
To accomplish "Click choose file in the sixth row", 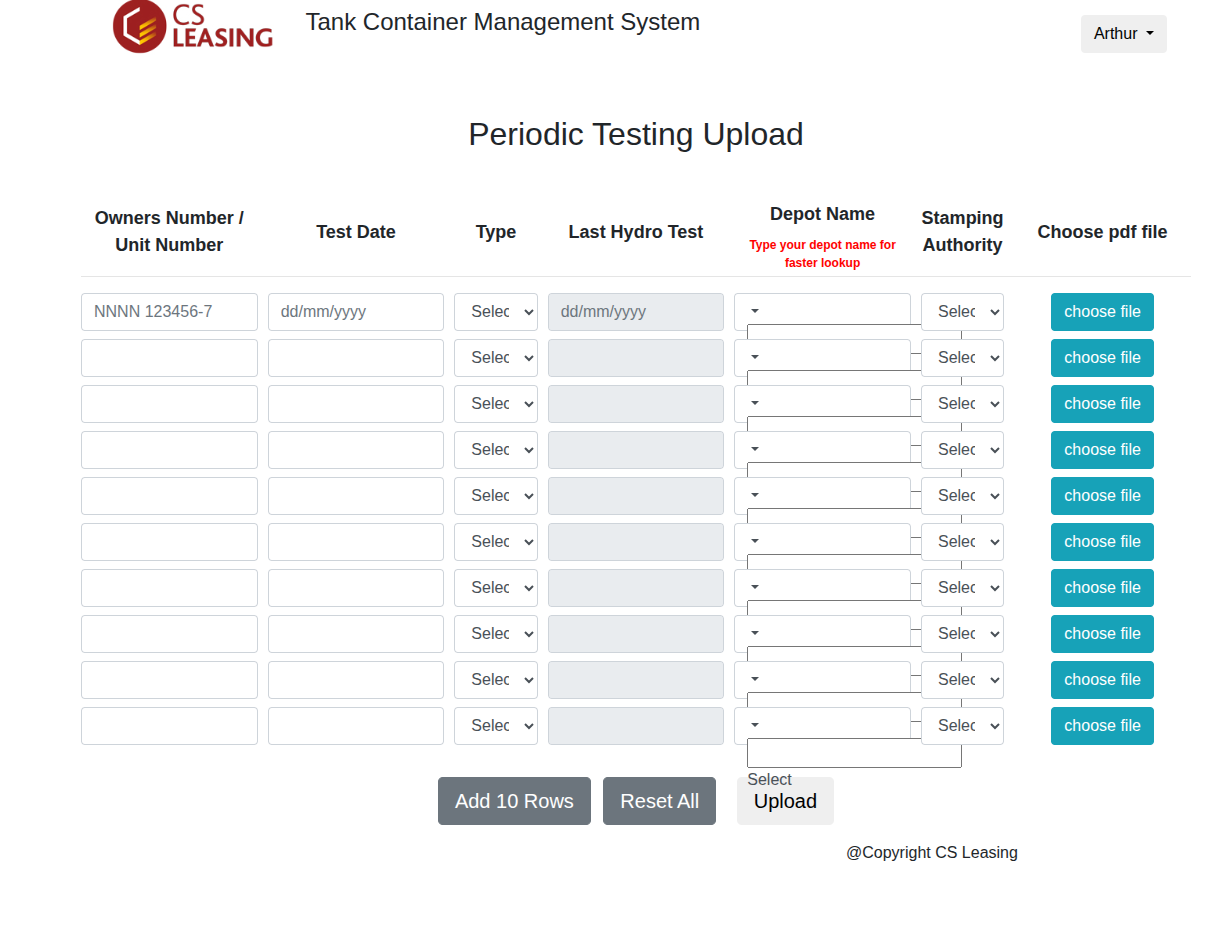I will pos(1102,542).
